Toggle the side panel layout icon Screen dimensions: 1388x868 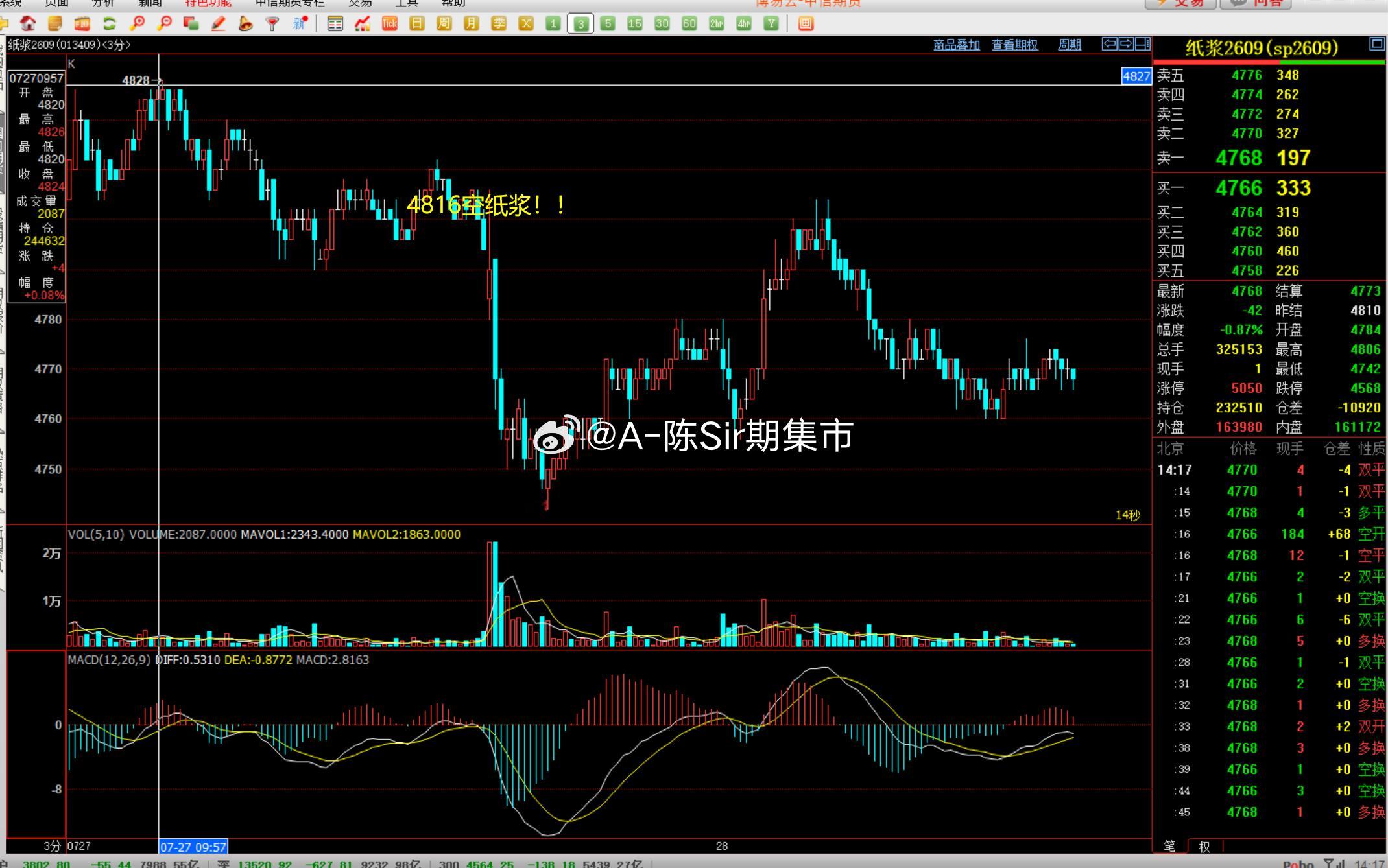coord(1143,44)
